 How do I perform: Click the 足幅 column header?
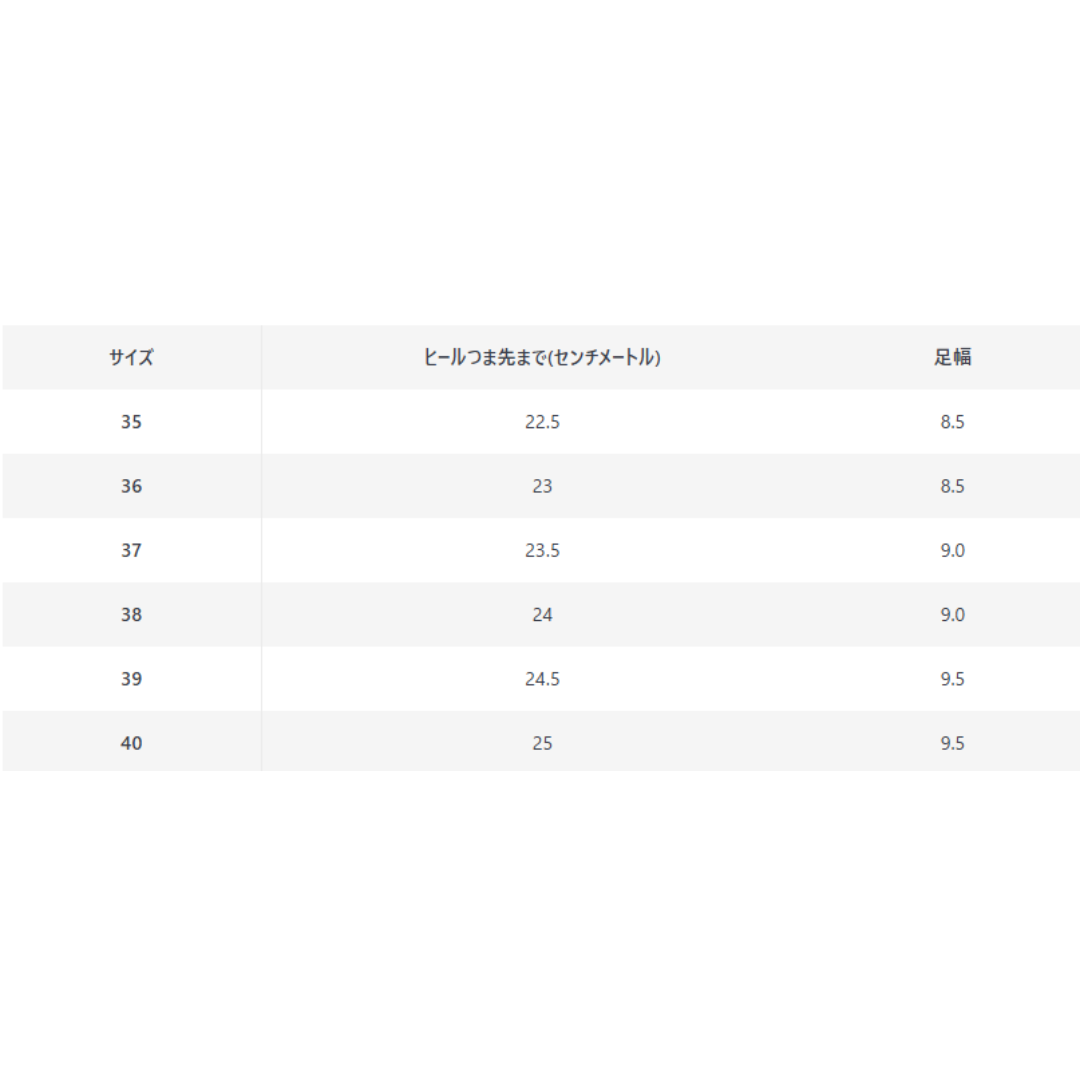tap(953, 357)
